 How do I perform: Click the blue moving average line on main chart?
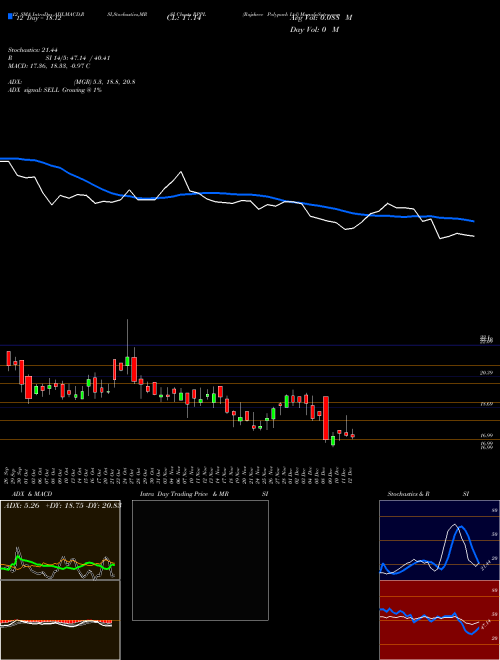pos(236,194)
